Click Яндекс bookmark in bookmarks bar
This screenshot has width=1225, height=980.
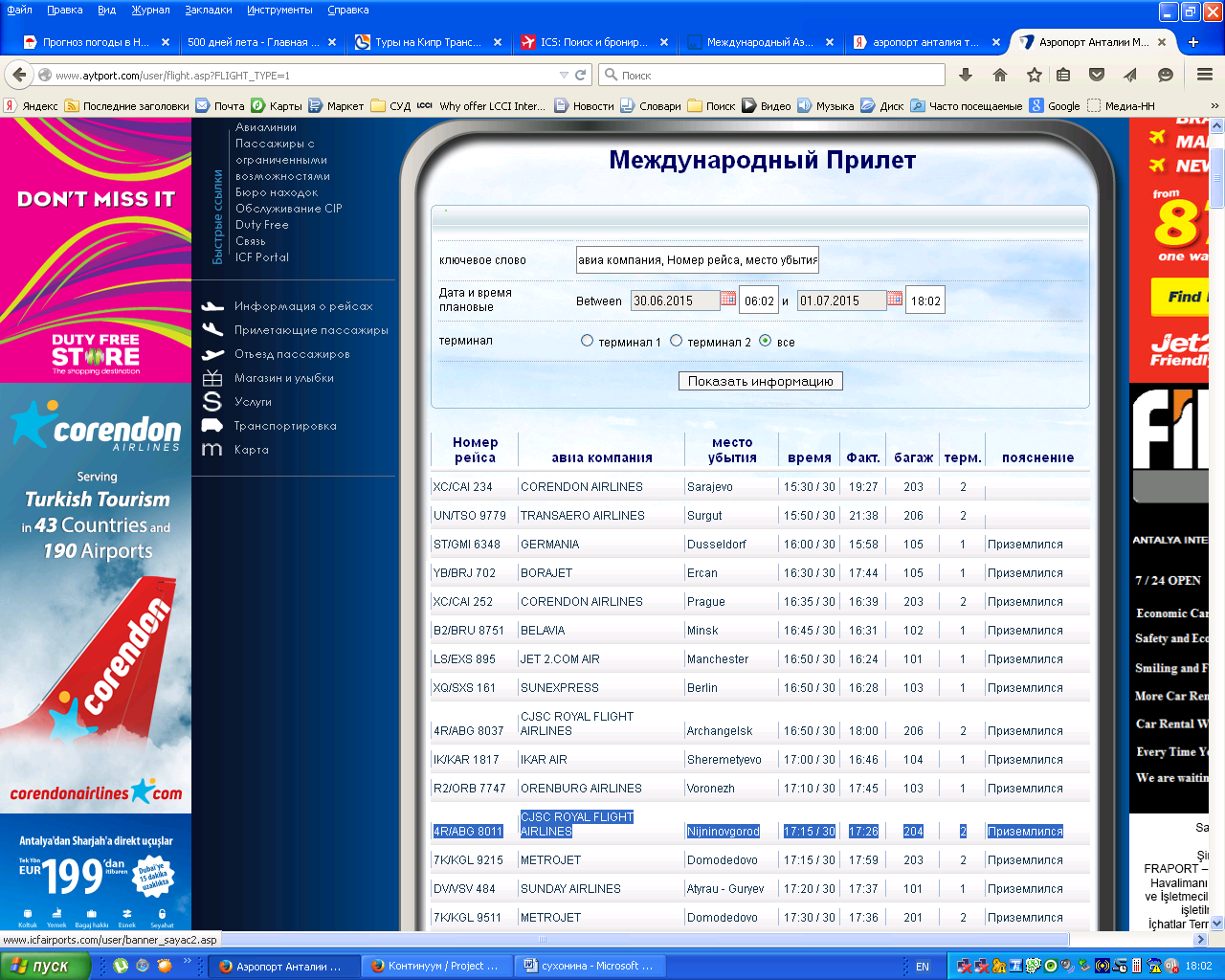31,106
